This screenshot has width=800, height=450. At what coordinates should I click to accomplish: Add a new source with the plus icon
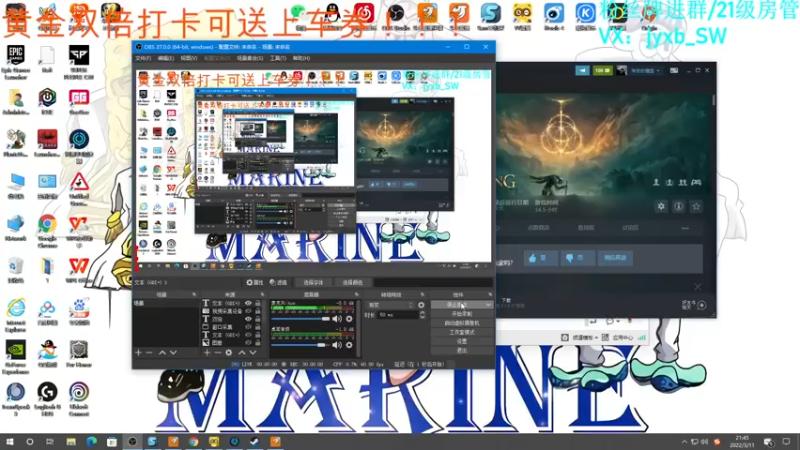coord(207,353)
